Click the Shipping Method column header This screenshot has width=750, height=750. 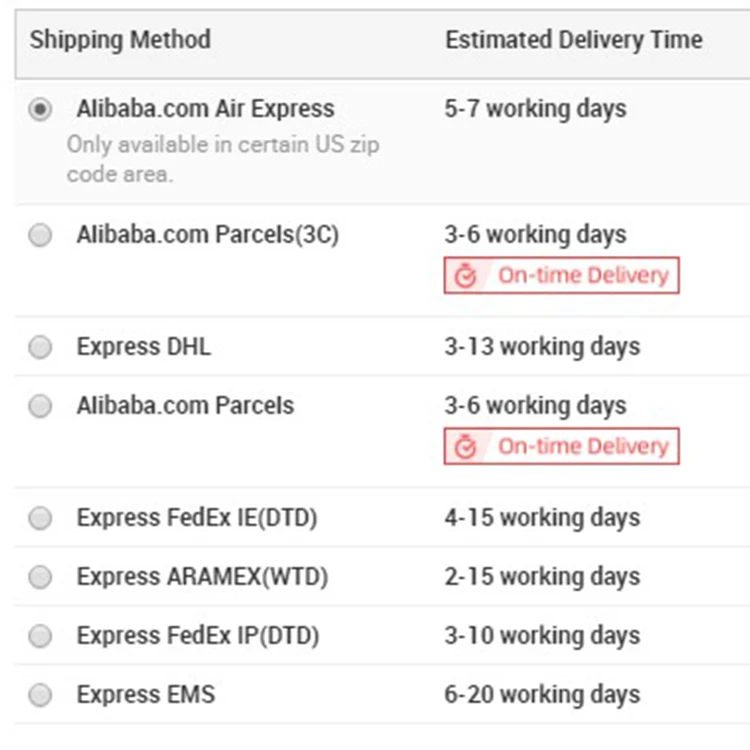coord(120,40)
